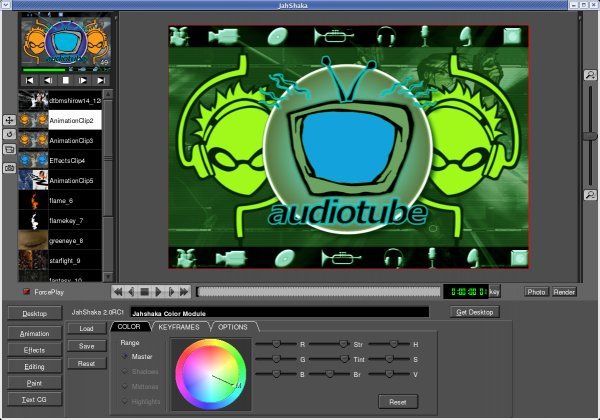The height and width of the screenshot is (420, 600).
Task: Click the camera icon in left sidebar
Action: pos(10,168)
